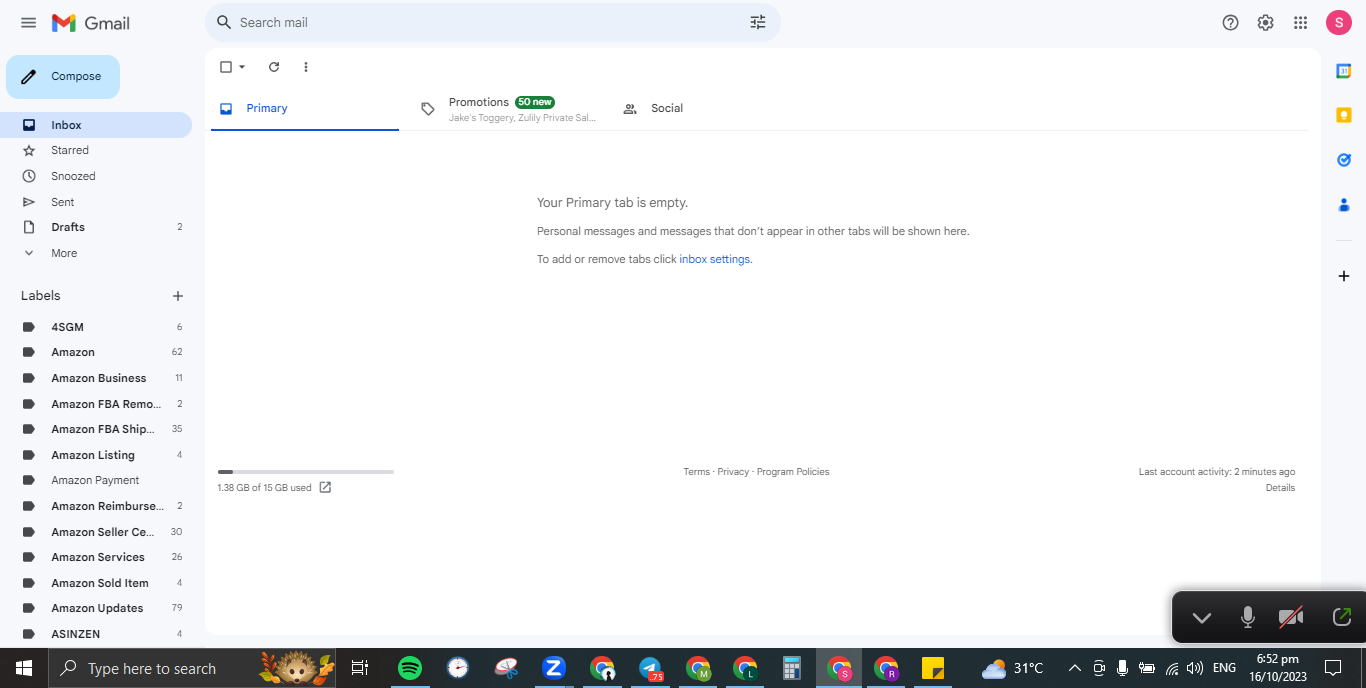Open the Amazon Business label
1366x688 pixels.
pos(96,378)
